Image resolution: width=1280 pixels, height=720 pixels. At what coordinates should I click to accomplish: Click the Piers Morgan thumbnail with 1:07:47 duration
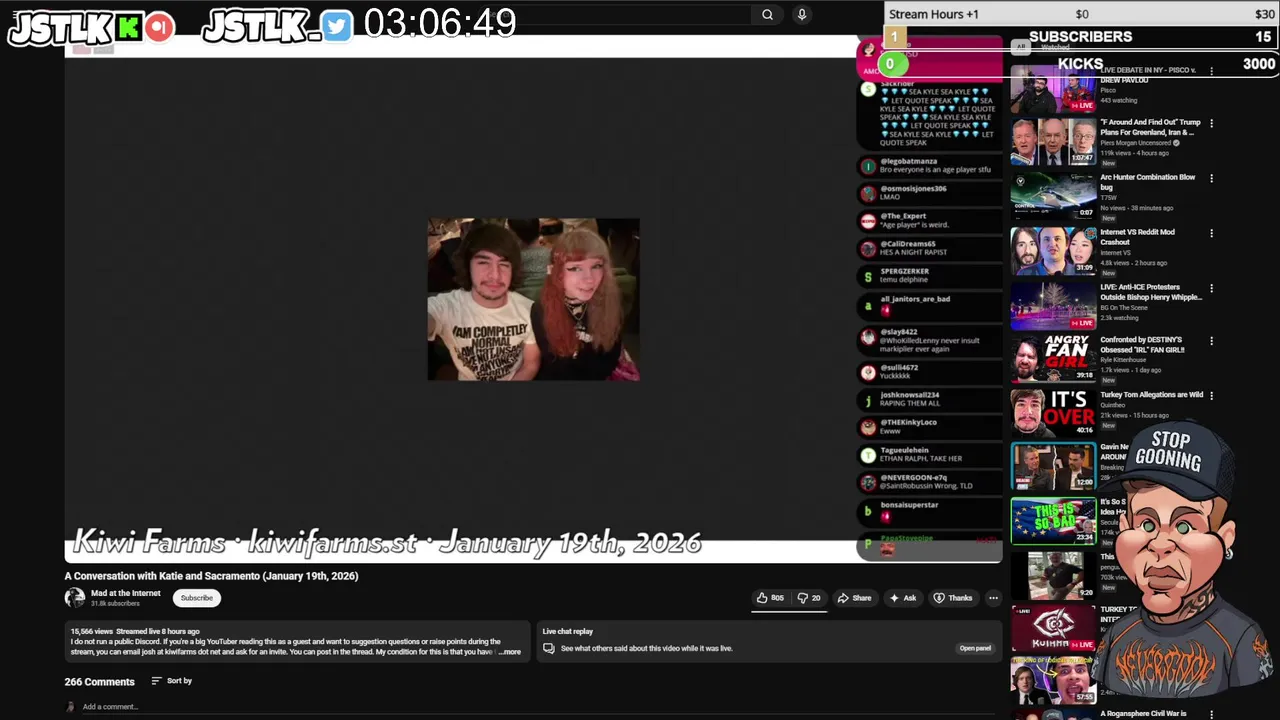(x=1053, y=142)
